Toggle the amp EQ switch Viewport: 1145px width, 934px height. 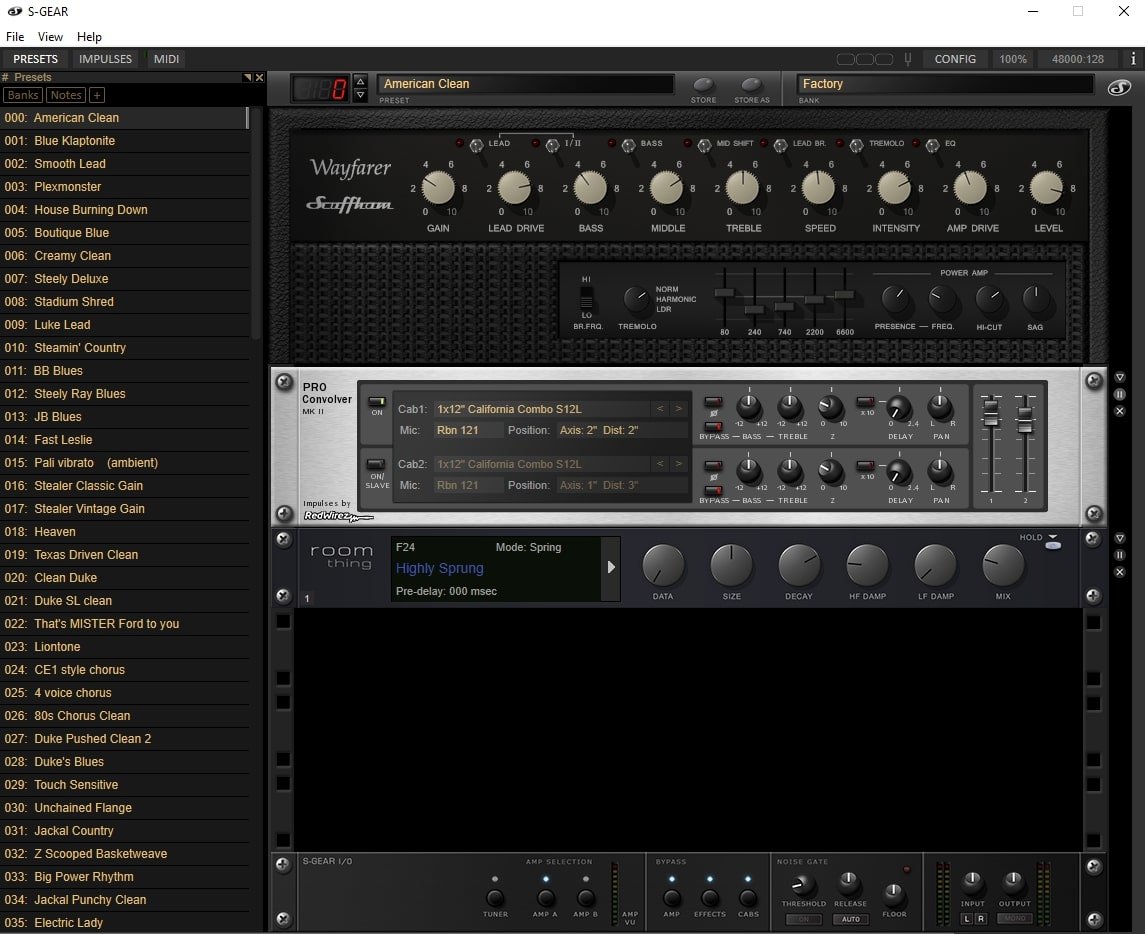click(933, 145)
